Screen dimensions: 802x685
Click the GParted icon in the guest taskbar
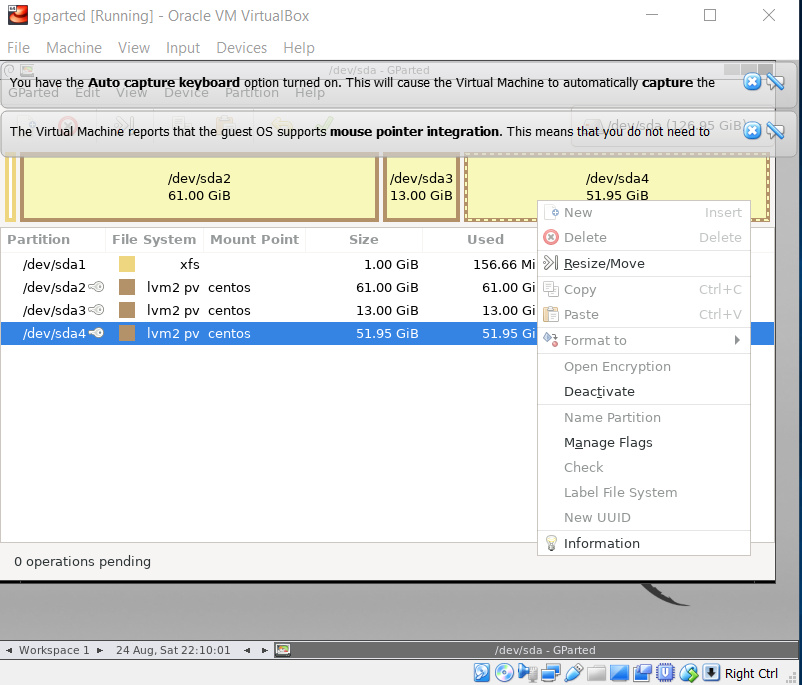click(282, 650)
